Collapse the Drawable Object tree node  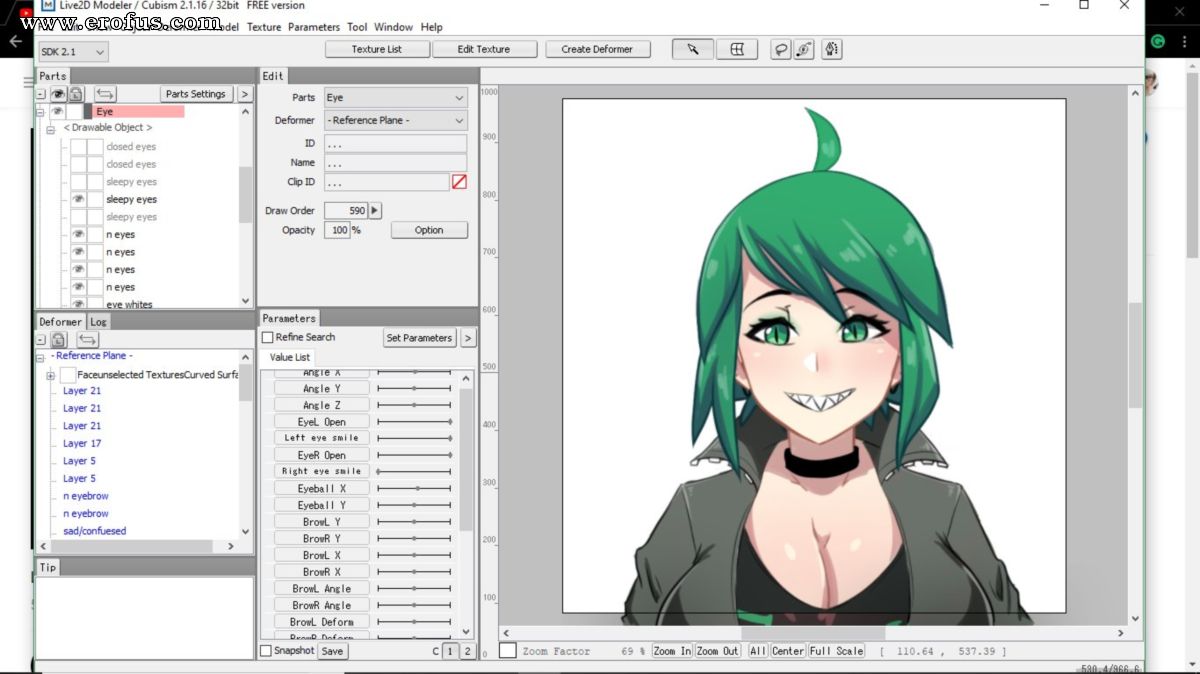point(50,130)
